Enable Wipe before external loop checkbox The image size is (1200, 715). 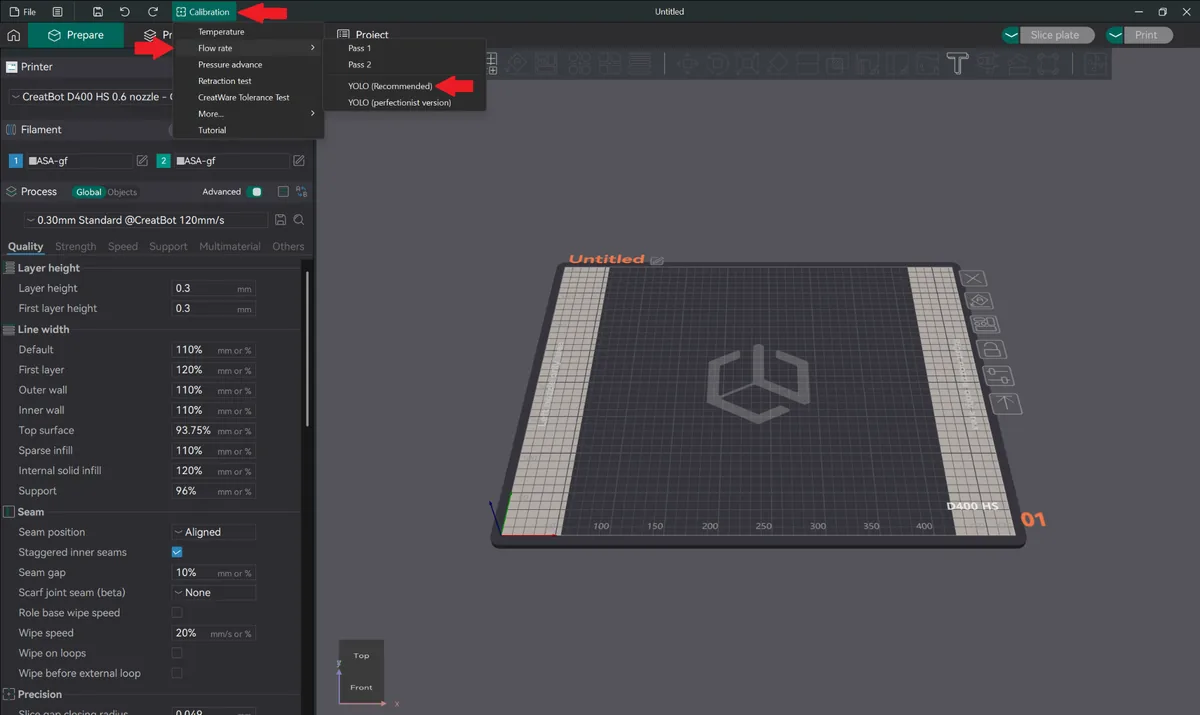pos(177,673)
